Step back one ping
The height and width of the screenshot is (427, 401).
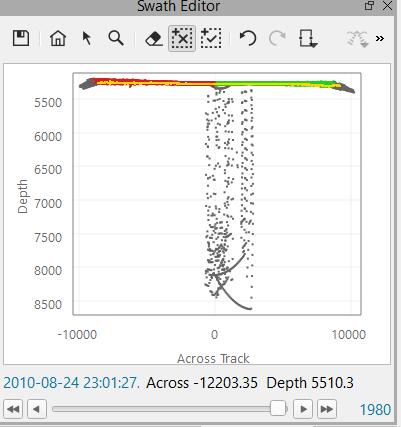(37, 409)
